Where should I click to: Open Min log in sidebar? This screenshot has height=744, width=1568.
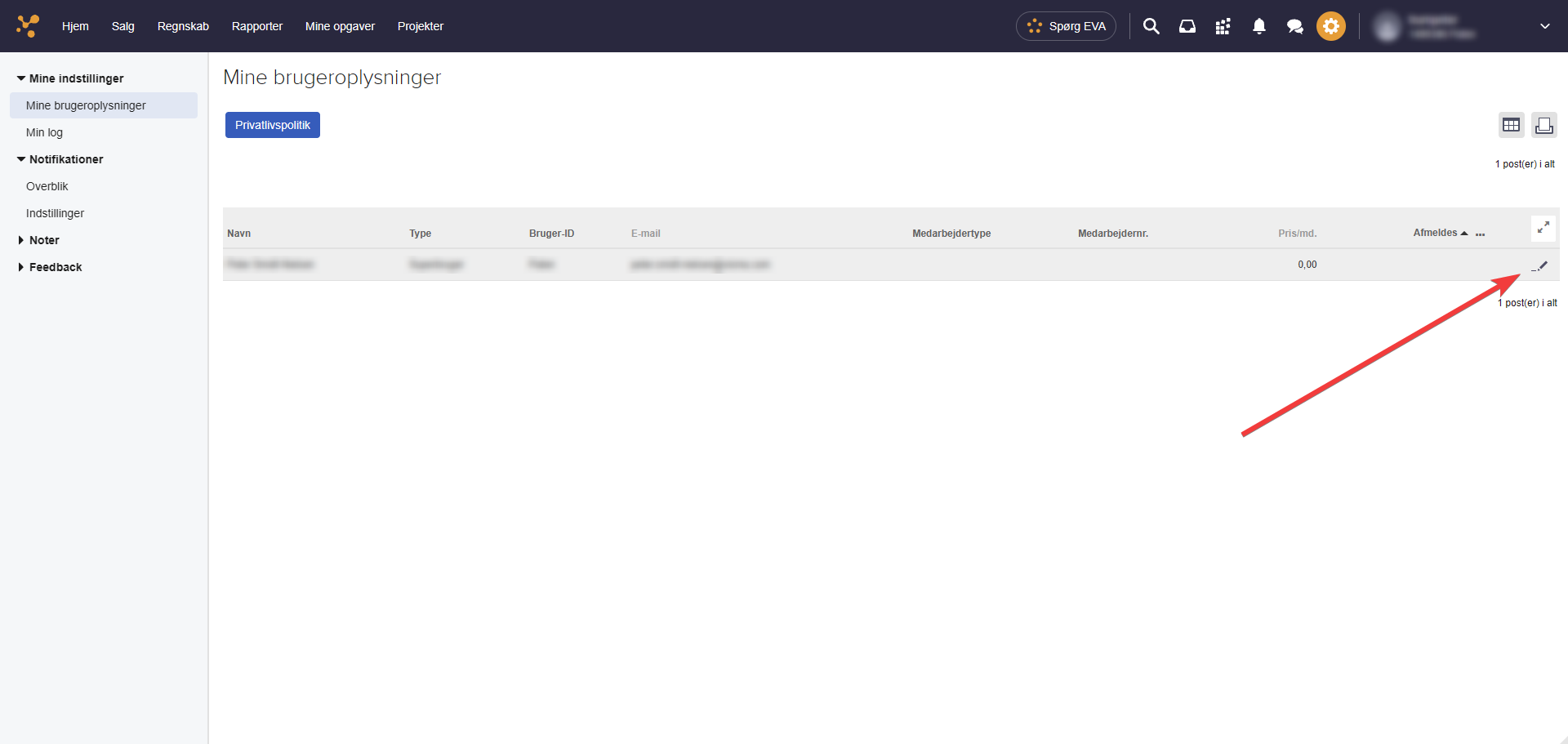point(44,132)
